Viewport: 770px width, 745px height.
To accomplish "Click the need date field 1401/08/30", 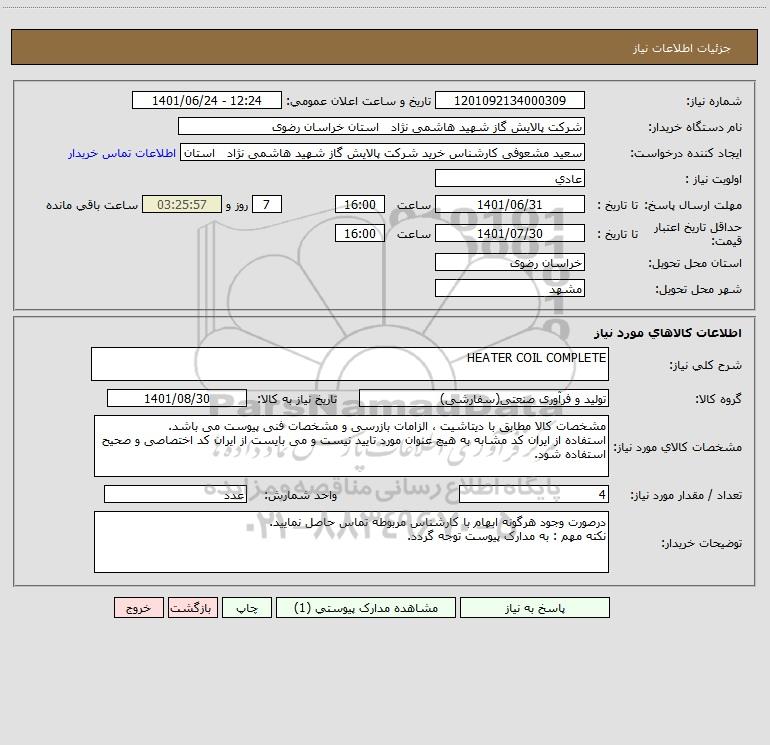I will [177, 398].
